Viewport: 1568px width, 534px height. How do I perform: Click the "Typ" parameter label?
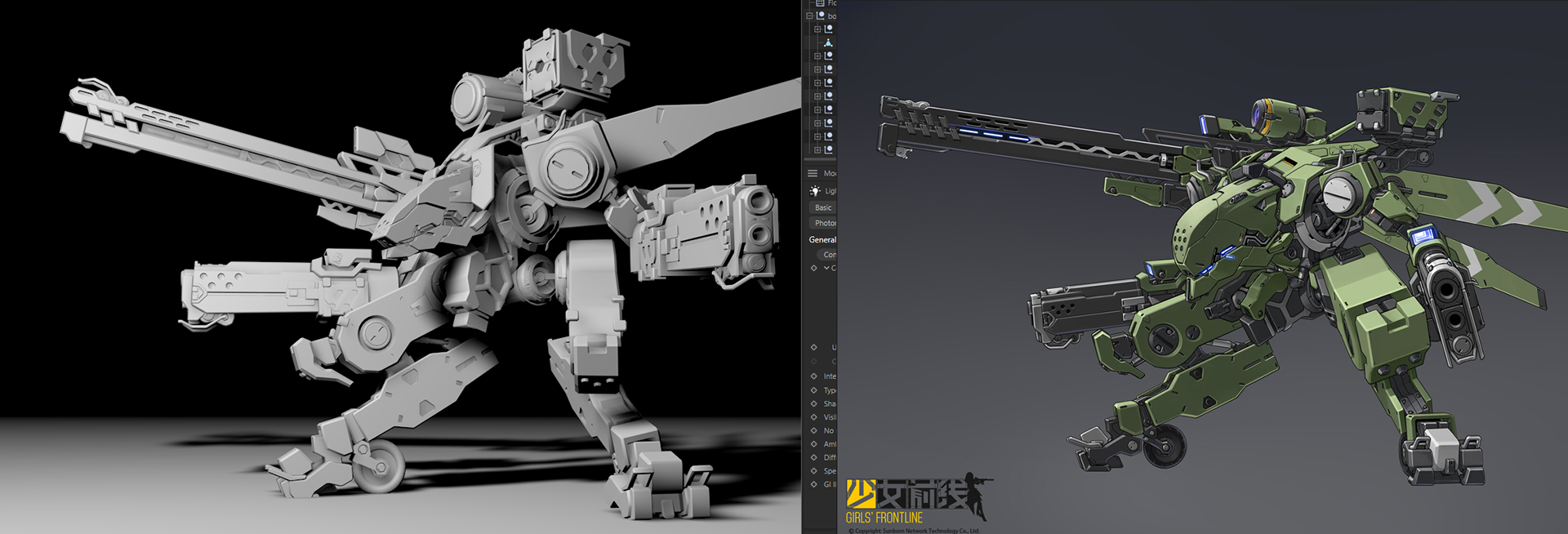pyautogui.click(x=830, y=390)
